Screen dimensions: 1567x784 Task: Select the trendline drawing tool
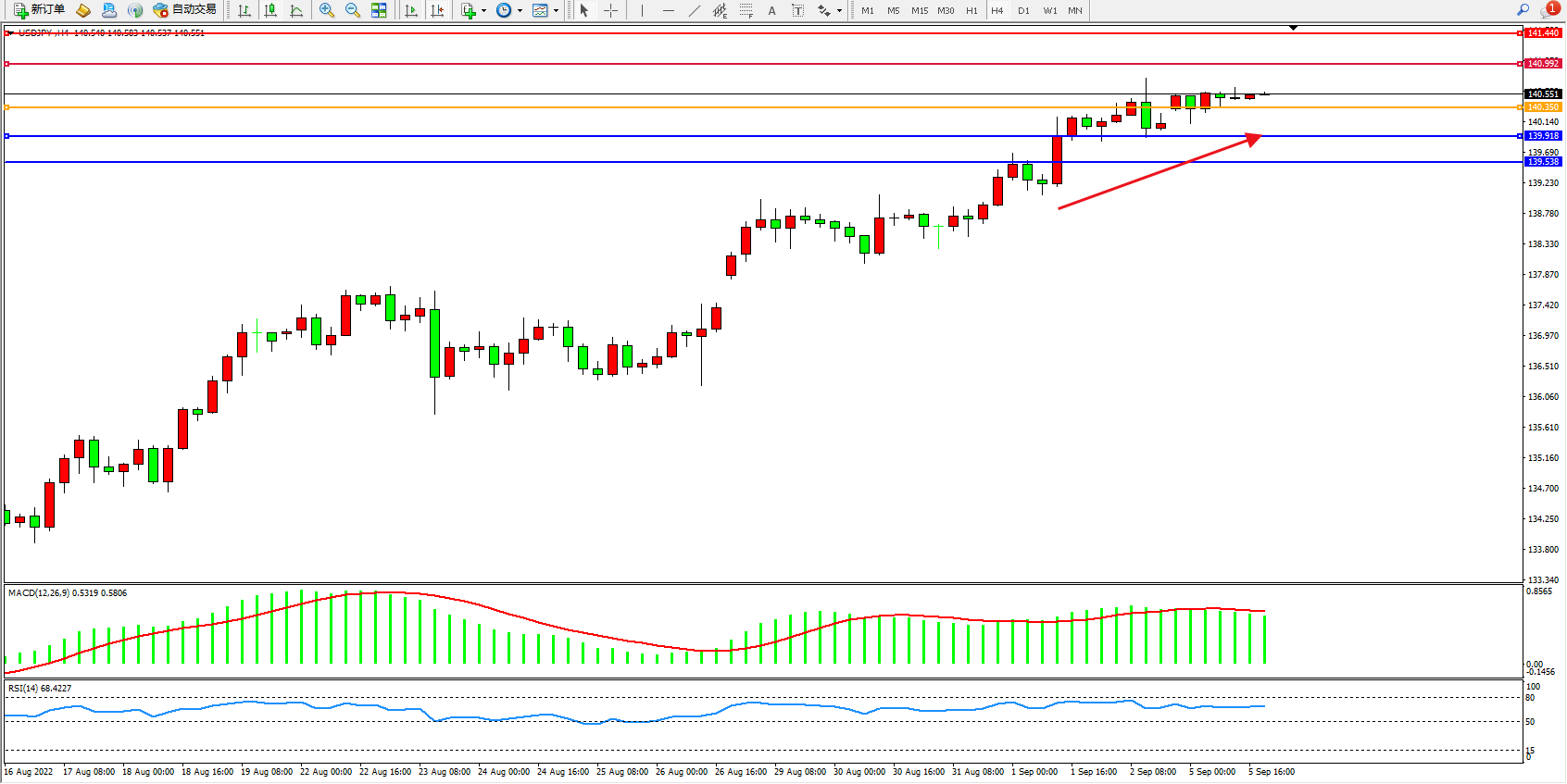coord(695,10)
